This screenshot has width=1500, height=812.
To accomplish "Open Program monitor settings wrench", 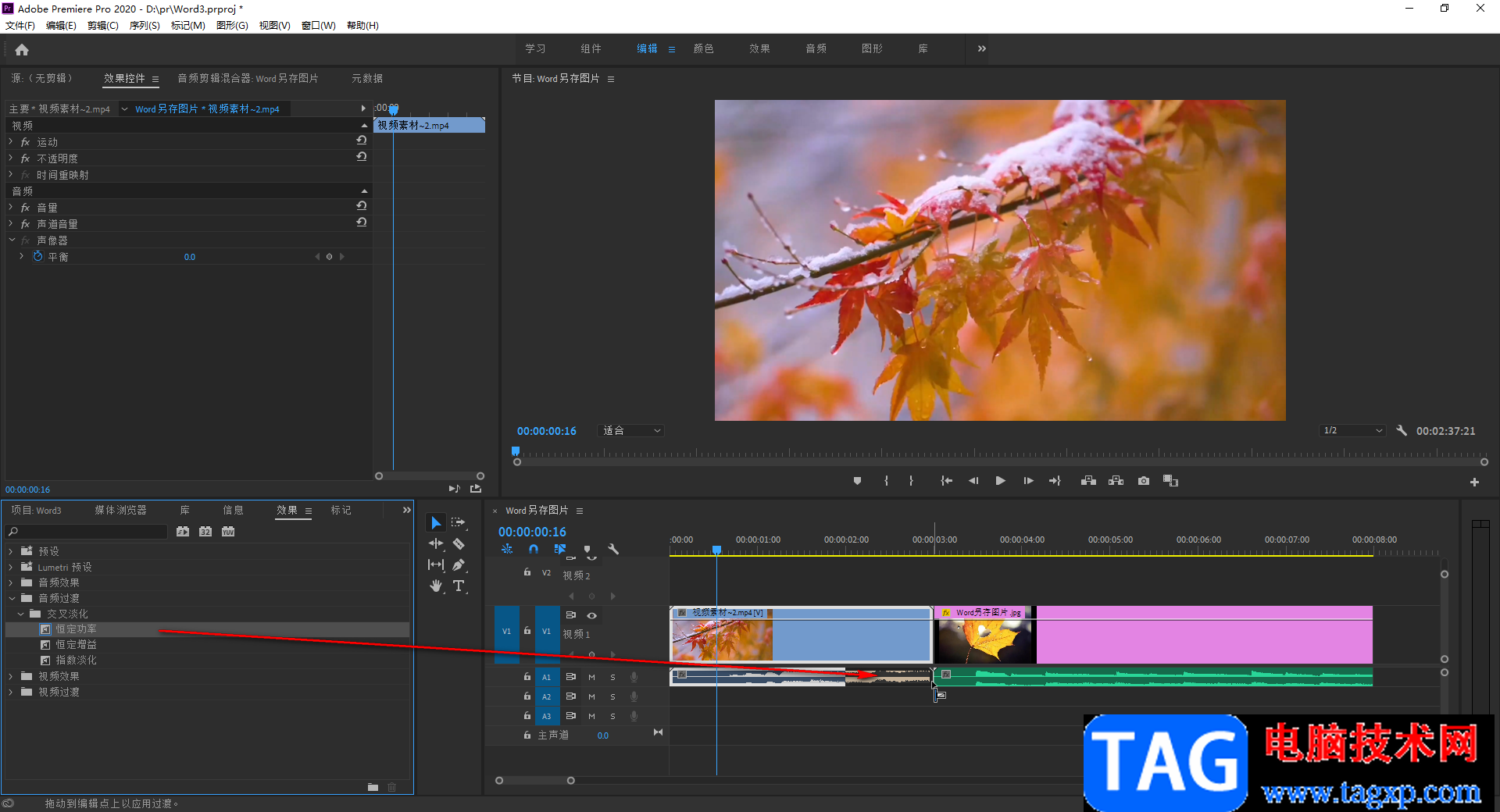I will point(1402,430).
